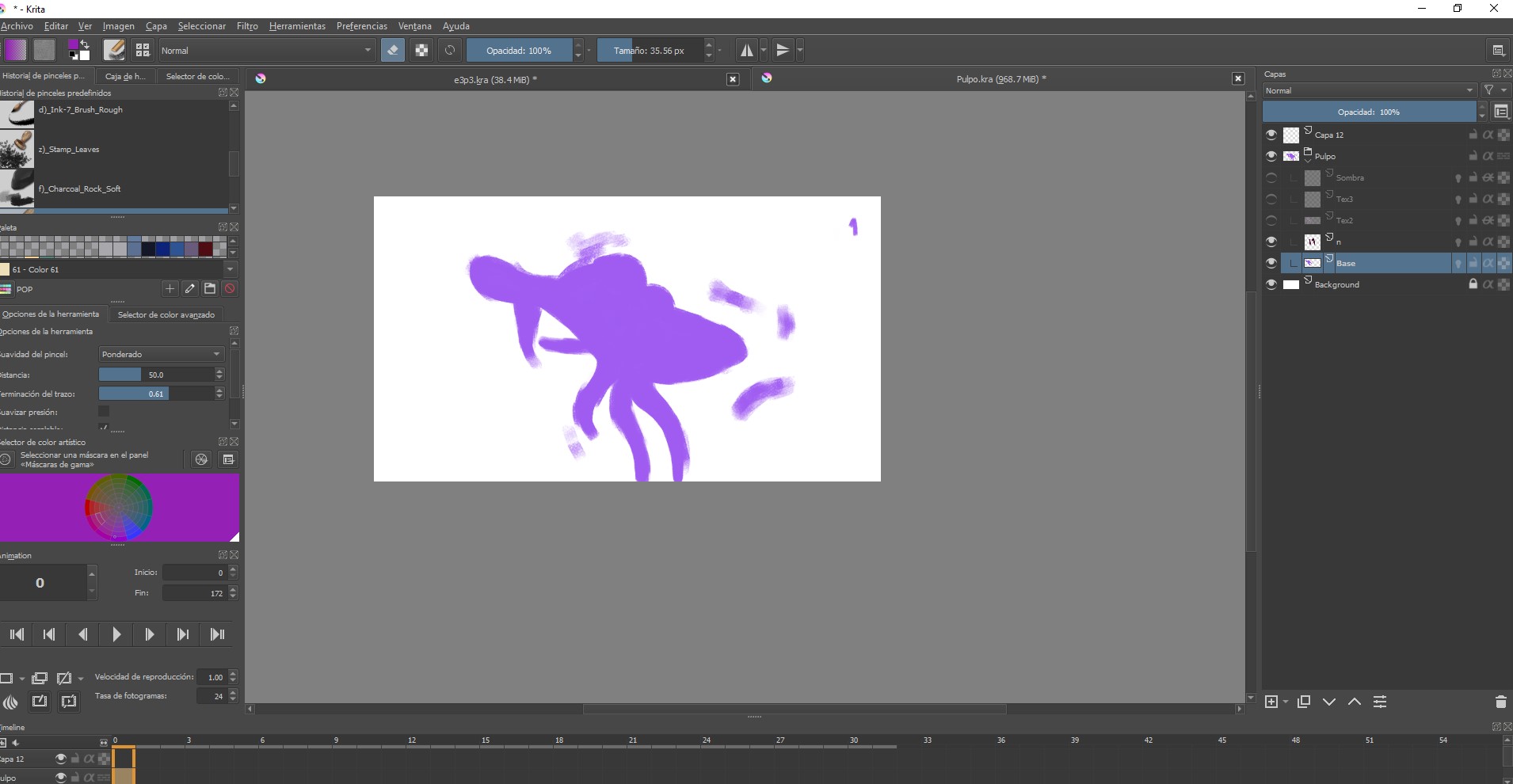Unlock the Background layer padlock
1513x784 pixels.
point(1473,284)
